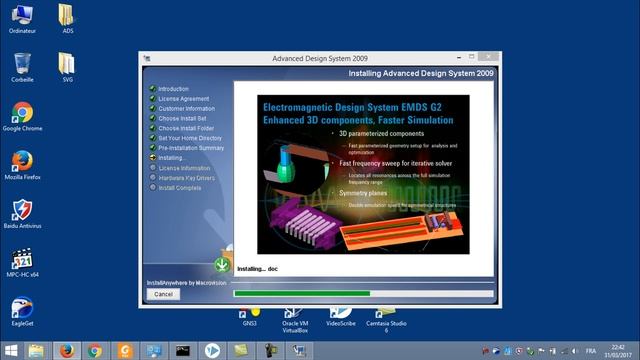The height and width of the screenshot is (360, 640).
Task: Open Baidu Antivirus desktop shortcut
Action: click(22, 214)
